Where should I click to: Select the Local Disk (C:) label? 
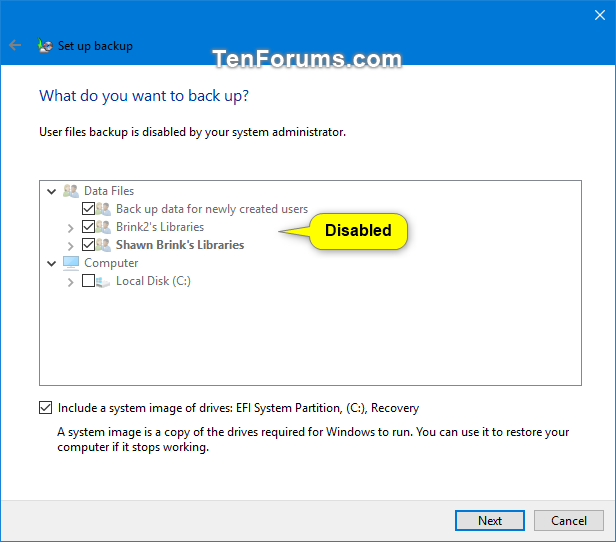(153, 281)
